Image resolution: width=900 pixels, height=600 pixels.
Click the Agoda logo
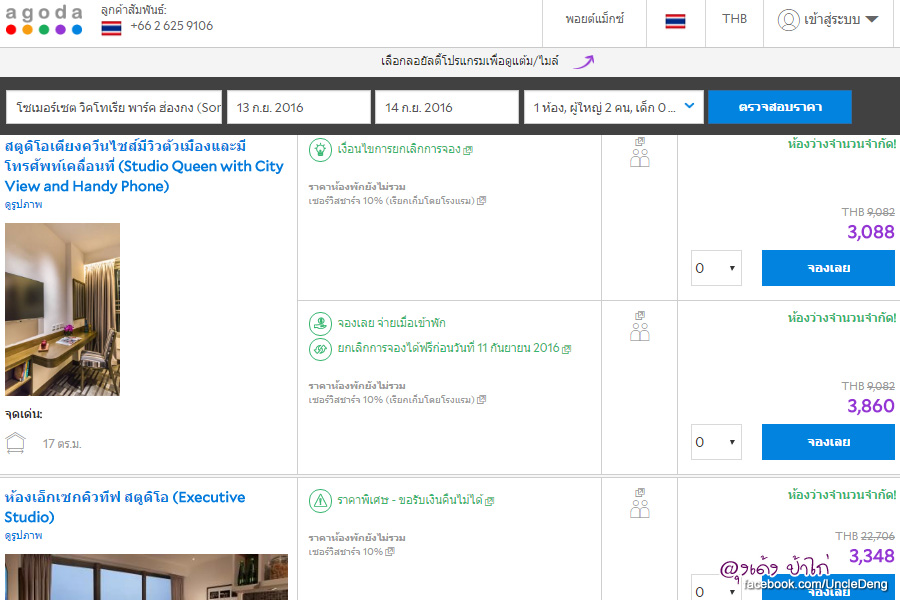click(x=44, y=20)
